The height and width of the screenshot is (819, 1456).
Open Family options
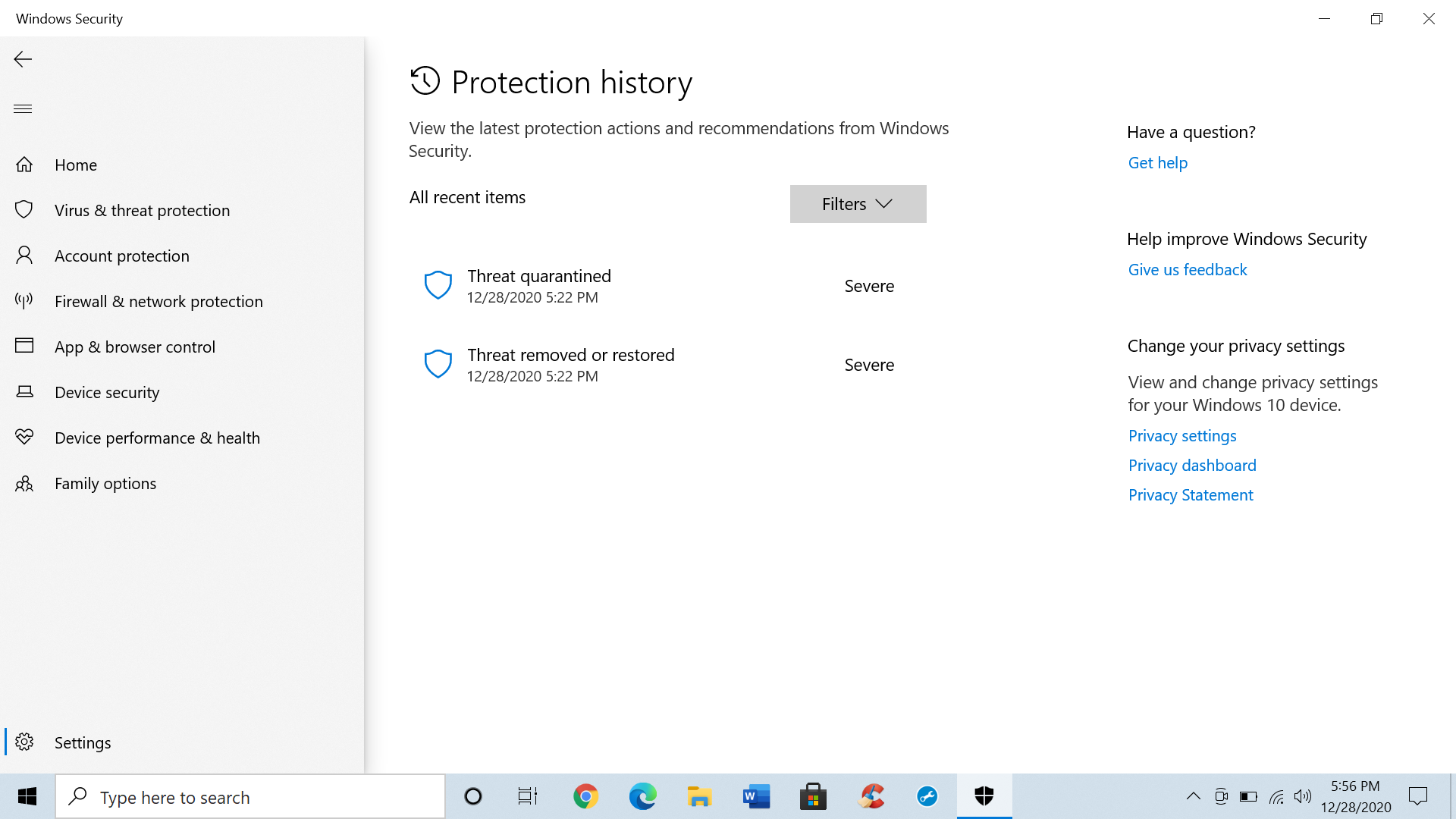[182, 483]
